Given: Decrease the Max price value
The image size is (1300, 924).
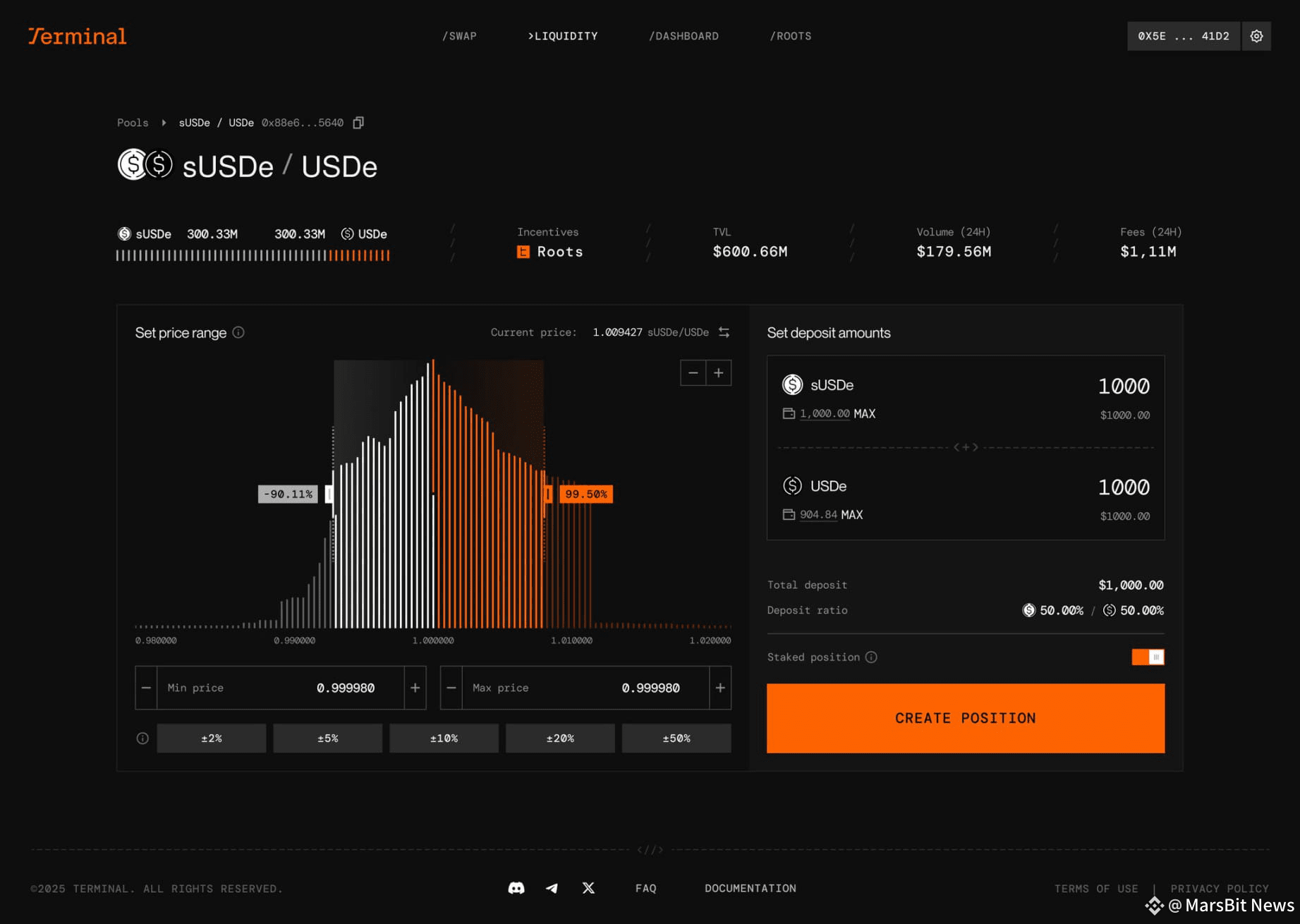Looking at the screenshot, I should [x=451, y=688].
